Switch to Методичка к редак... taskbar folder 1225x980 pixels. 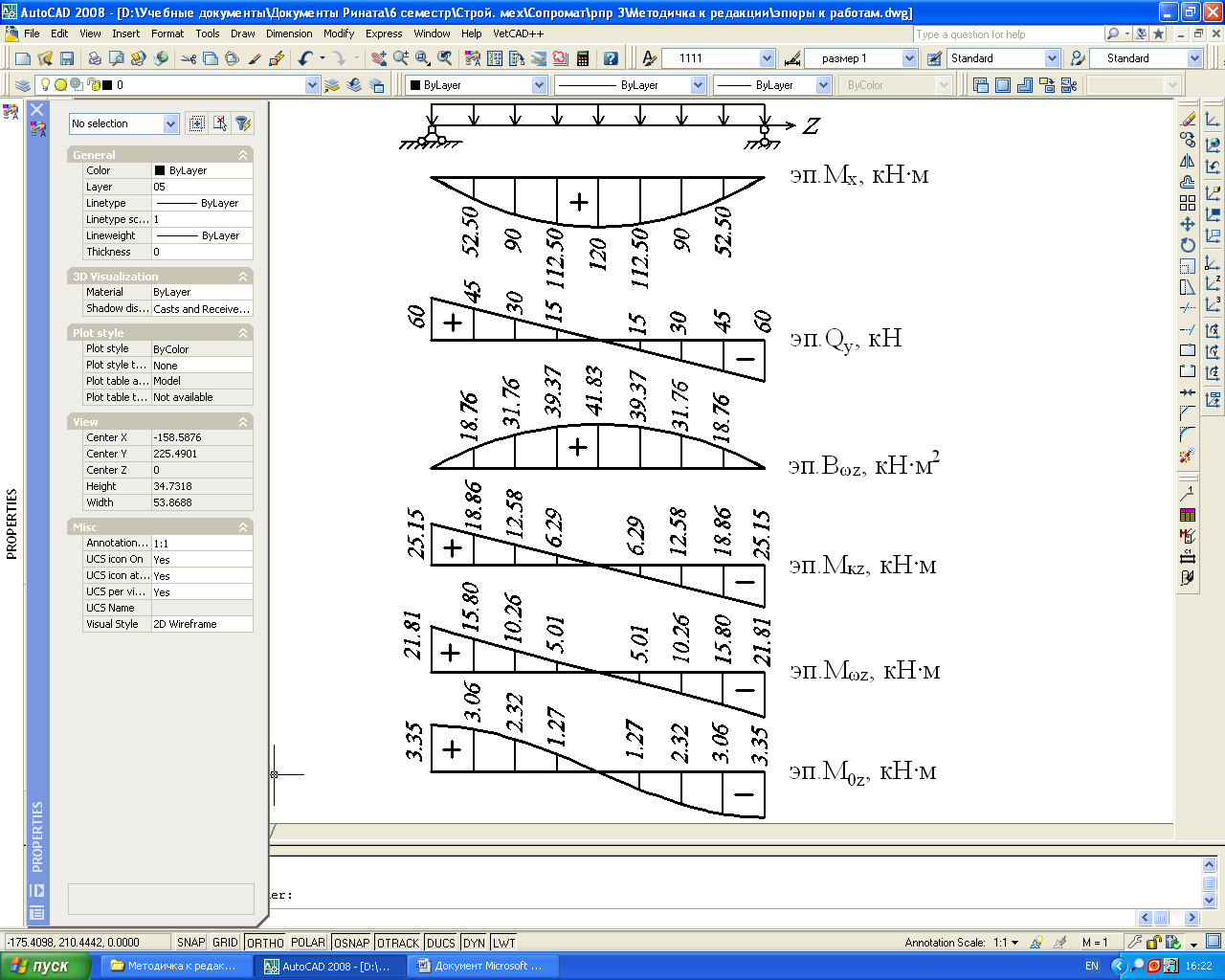175,966
